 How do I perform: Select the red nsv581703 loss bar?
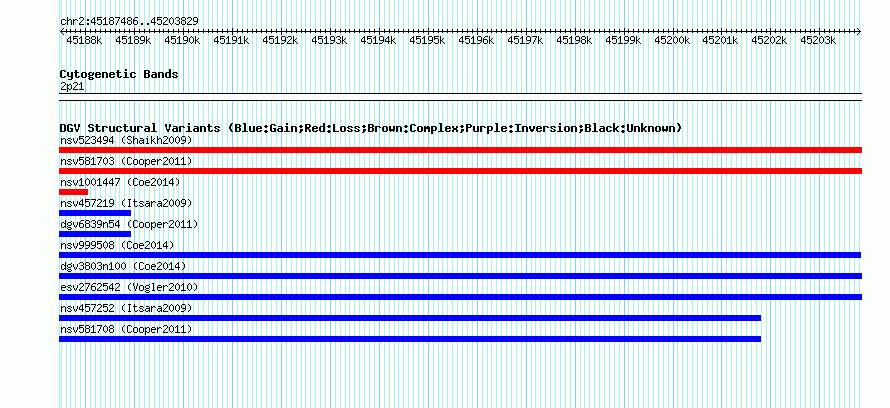(x=460, y=171)
